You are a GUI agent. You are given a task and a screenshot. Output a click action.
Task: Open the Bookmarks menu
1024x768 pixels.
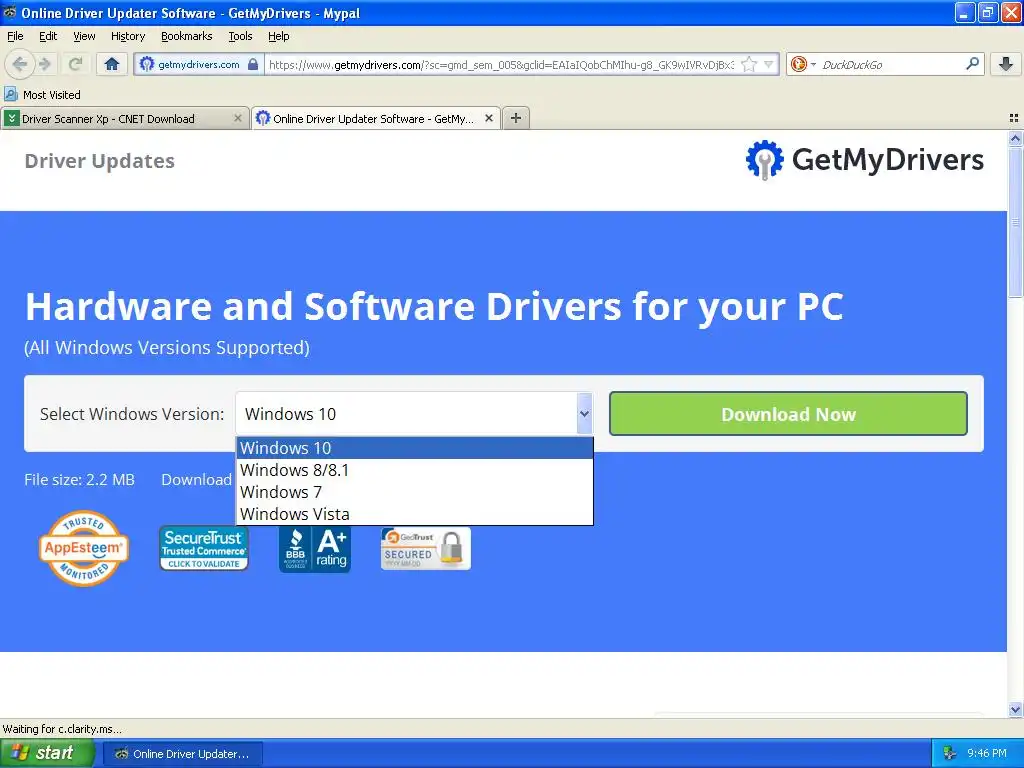187,36
